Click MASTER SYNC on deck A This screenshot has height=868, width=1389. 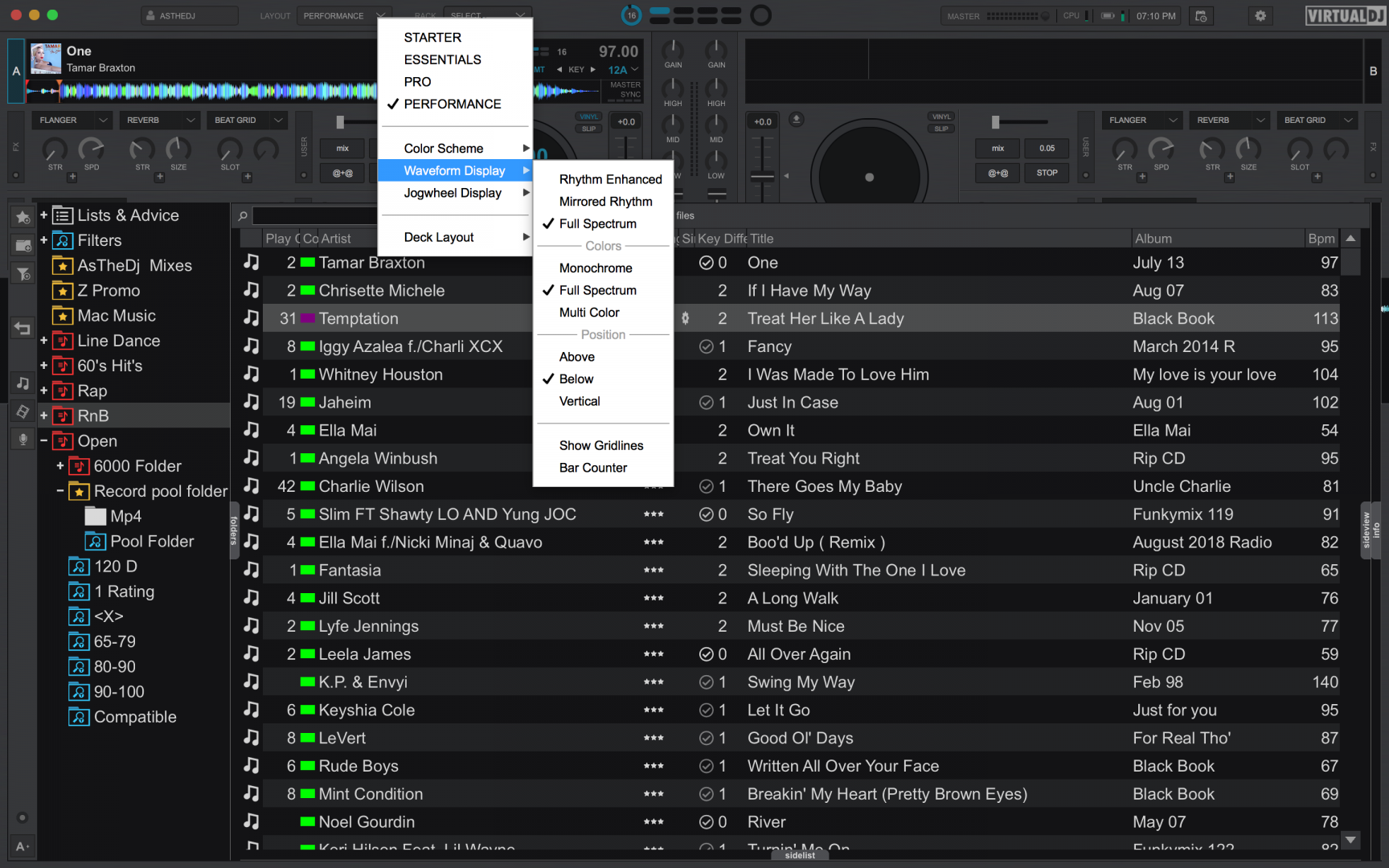[x=625, y=89]
